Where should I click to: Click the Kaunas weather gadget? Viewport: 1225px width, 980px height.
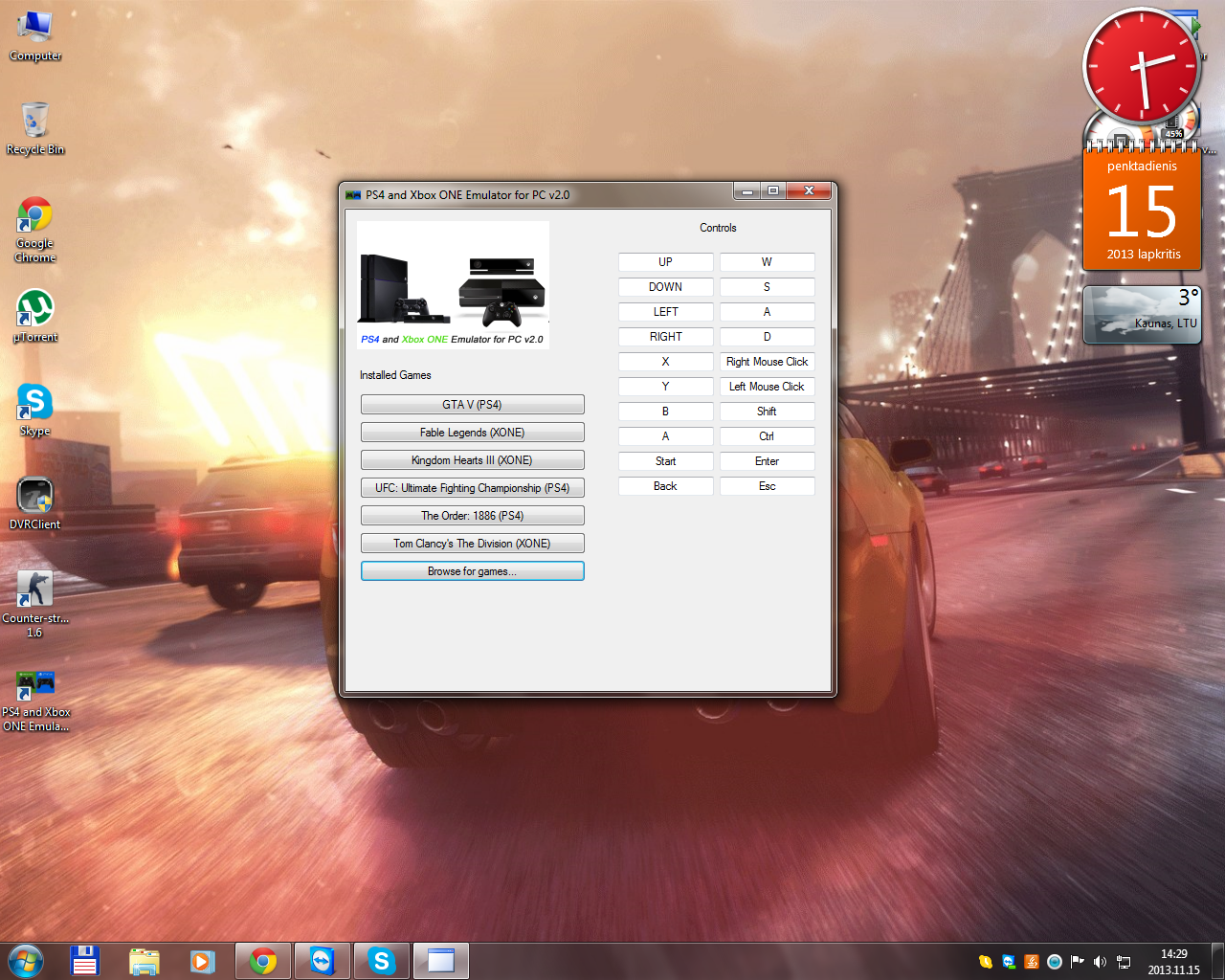point(1142,314)
